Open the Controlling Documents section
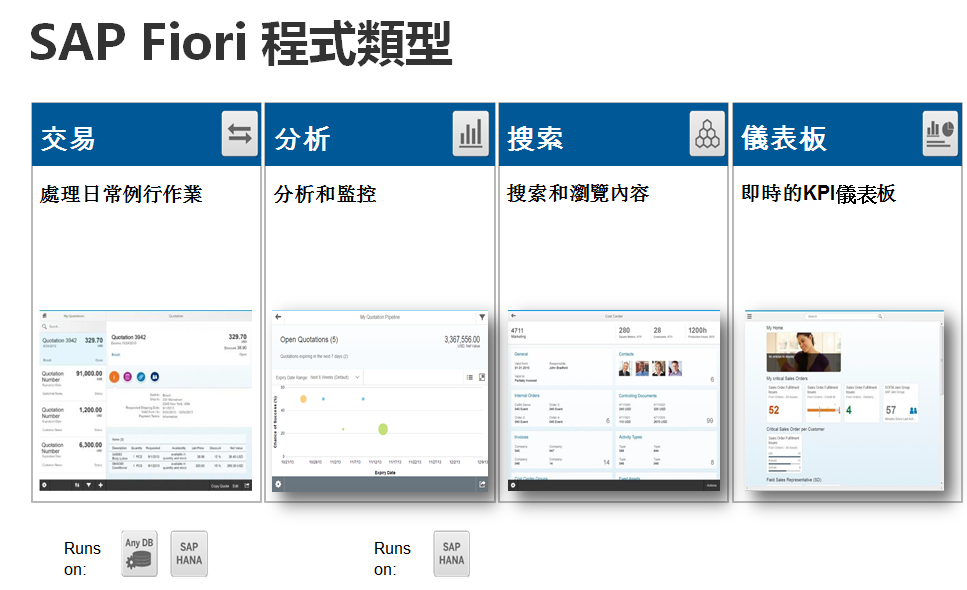967x590 pixels. click(665, 409)
